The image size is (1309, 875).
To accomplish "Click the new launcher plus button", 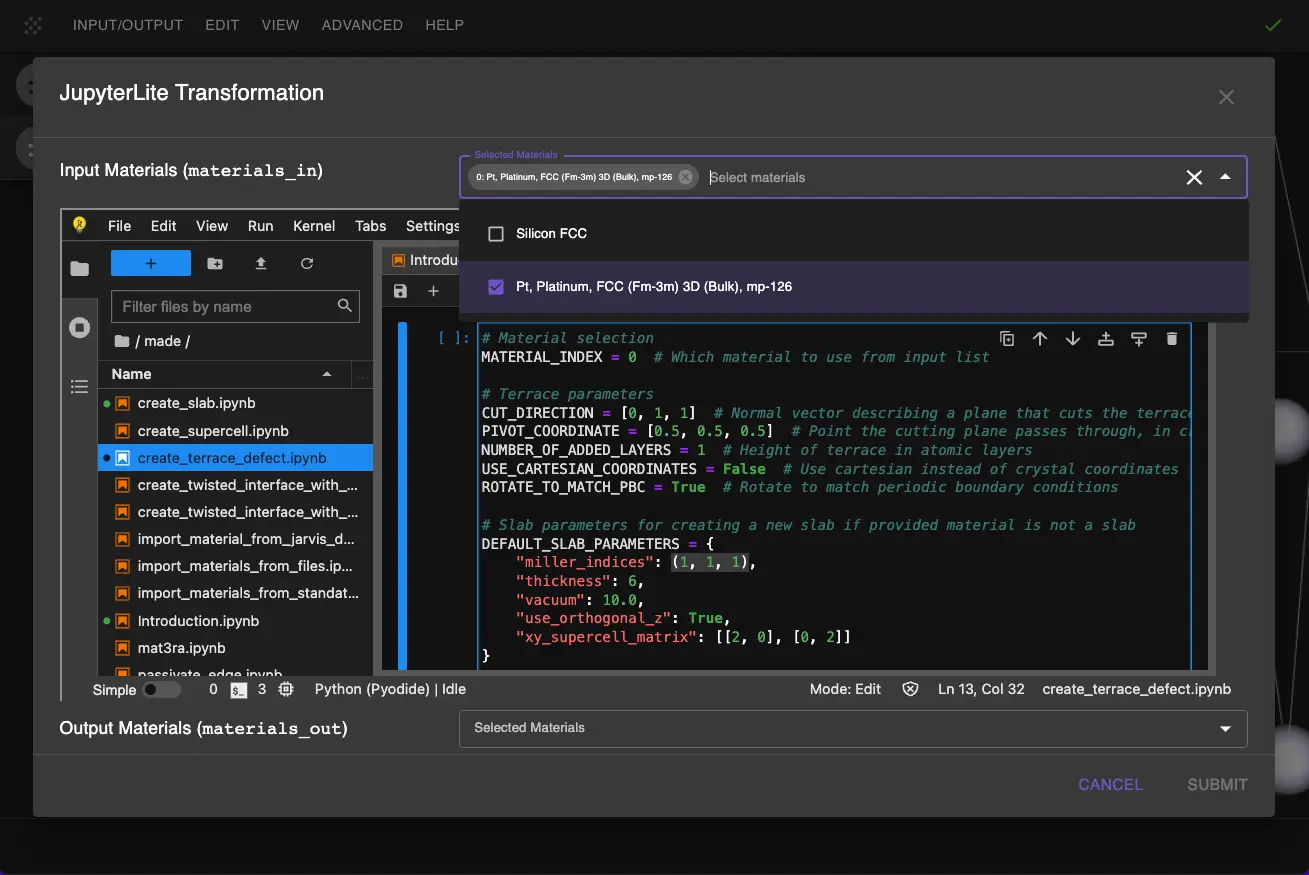I will 150,263.
